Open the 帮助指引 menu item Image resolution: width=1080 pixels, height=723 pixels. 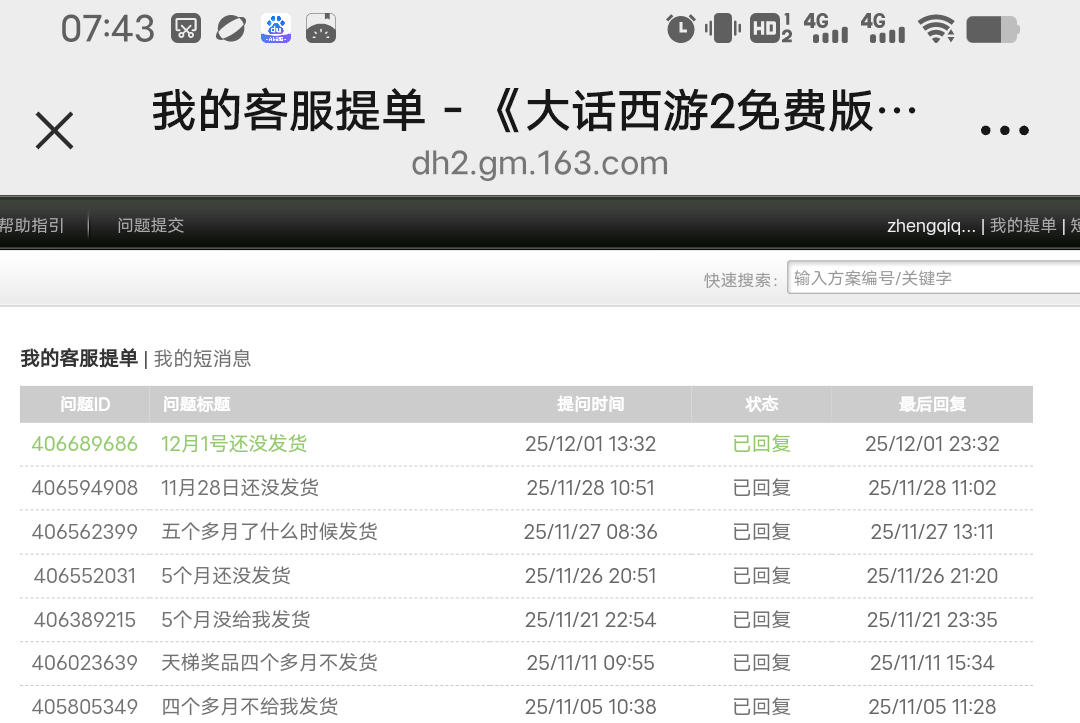click(32, 226)
